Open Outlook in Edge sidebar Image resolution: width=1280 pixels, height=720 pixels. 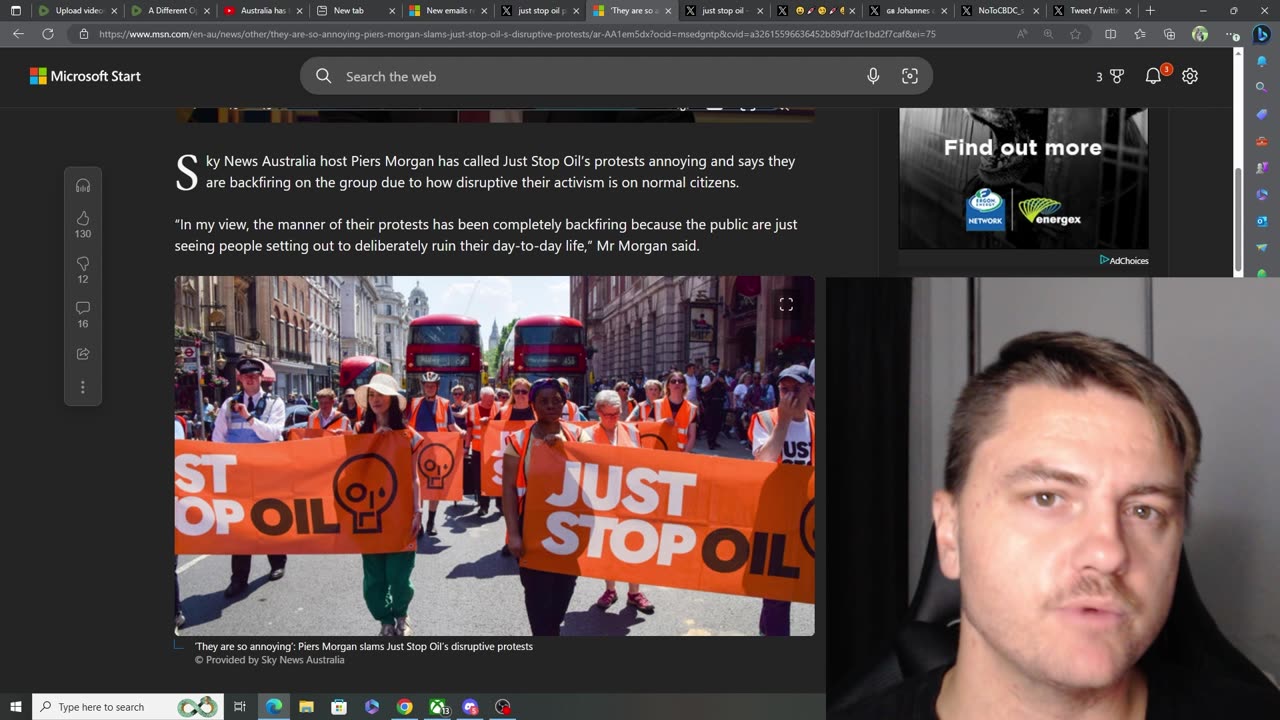(x=1261, y=221)
